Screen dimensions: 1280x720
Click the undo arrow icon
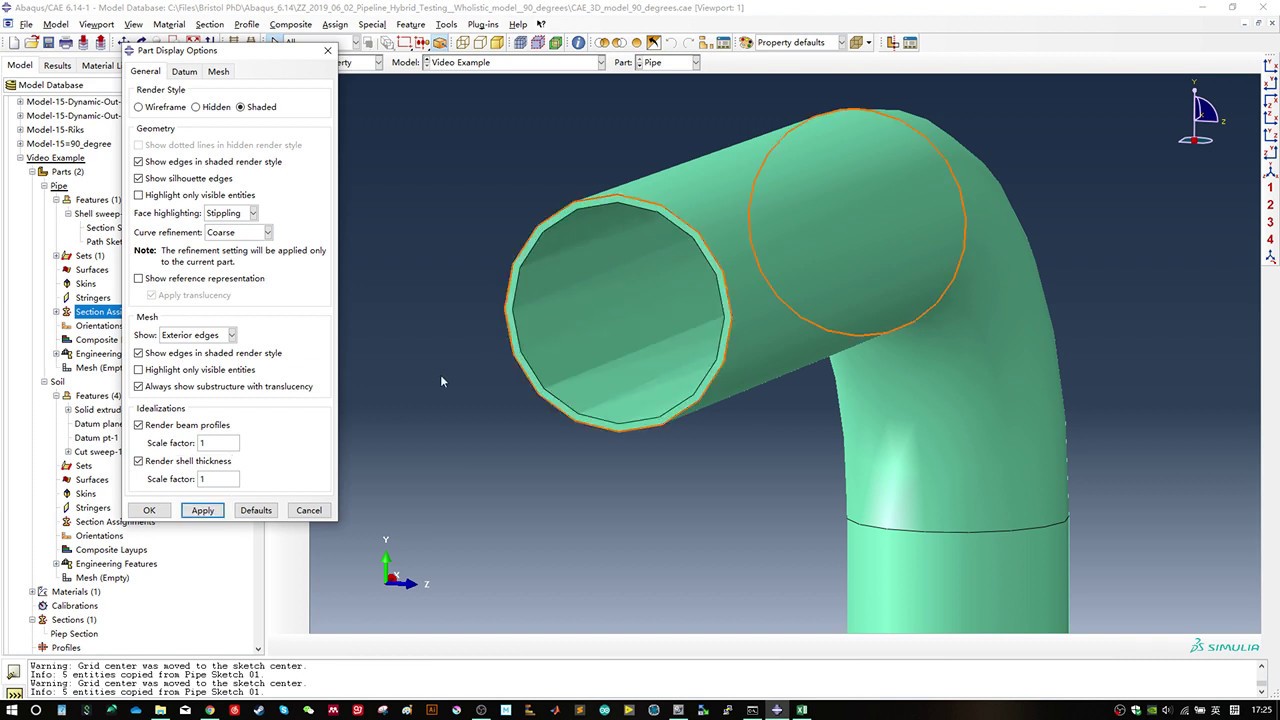tap(670, 42)
